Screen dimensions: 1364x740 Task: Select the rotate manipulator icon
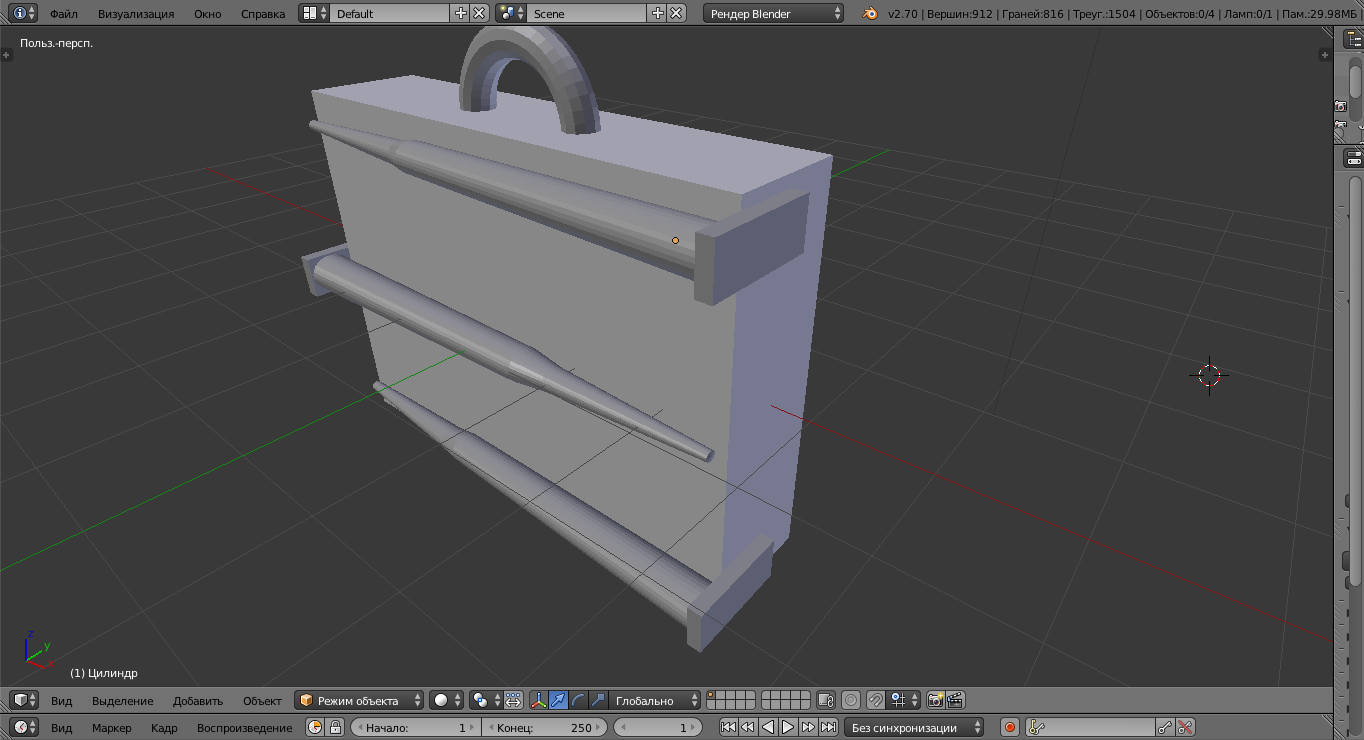click(578, 701)
